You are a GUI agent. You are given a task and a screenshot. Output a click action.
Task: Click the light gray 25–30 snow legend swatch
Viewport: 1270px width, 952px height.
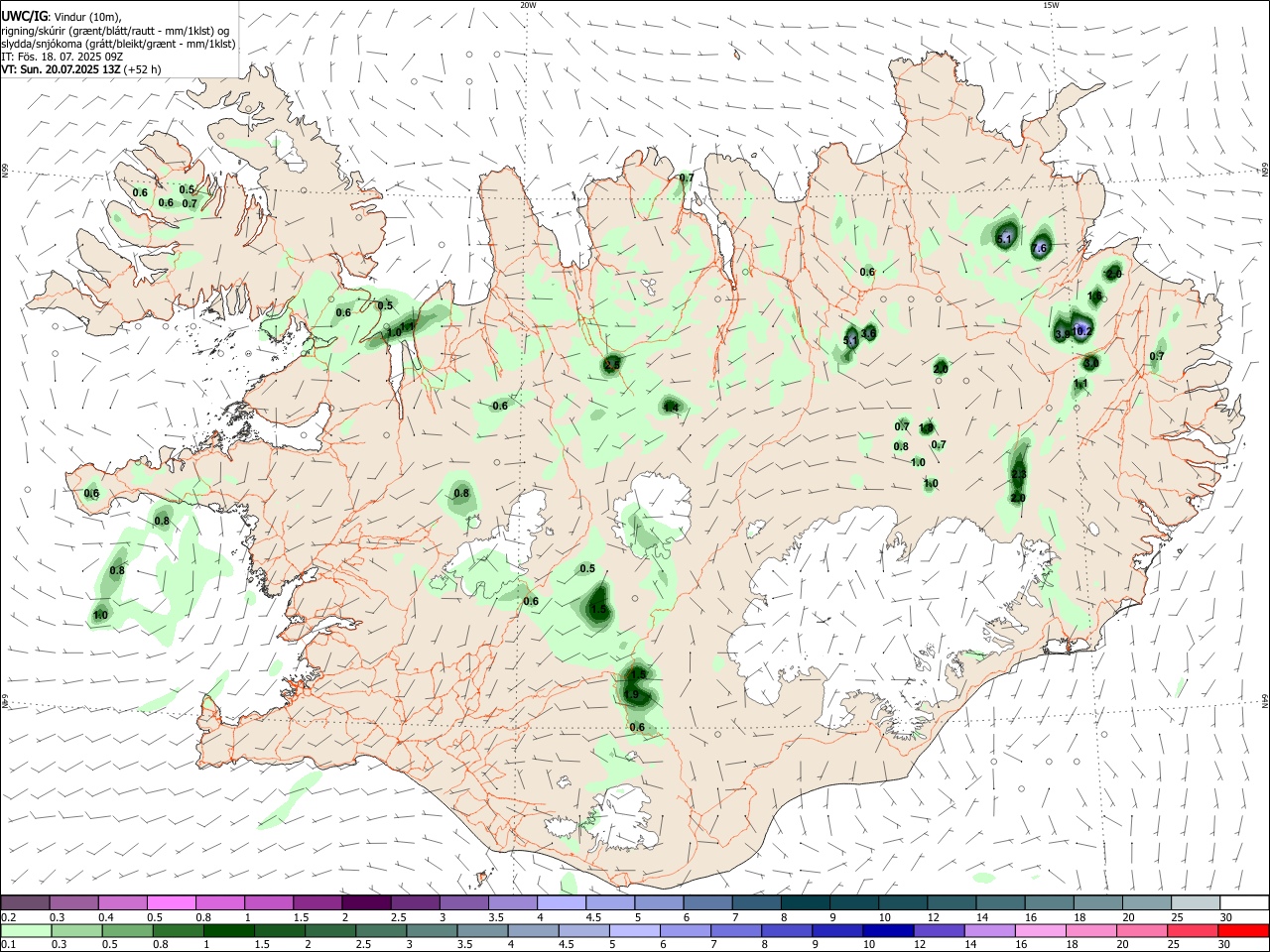tap(1196, 902)
